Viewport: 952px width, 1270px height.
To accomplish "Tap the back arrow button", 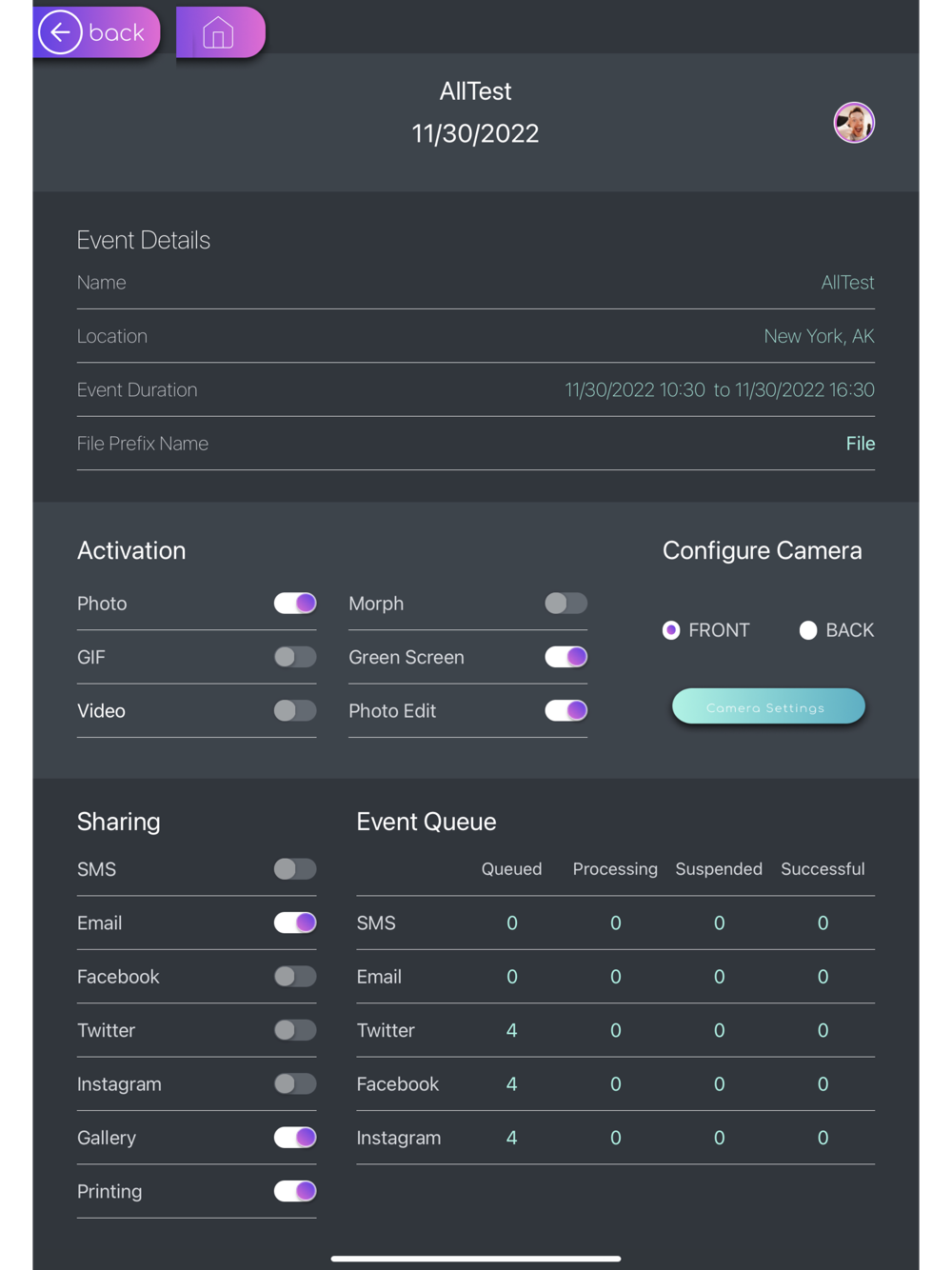I will (94, 32).
